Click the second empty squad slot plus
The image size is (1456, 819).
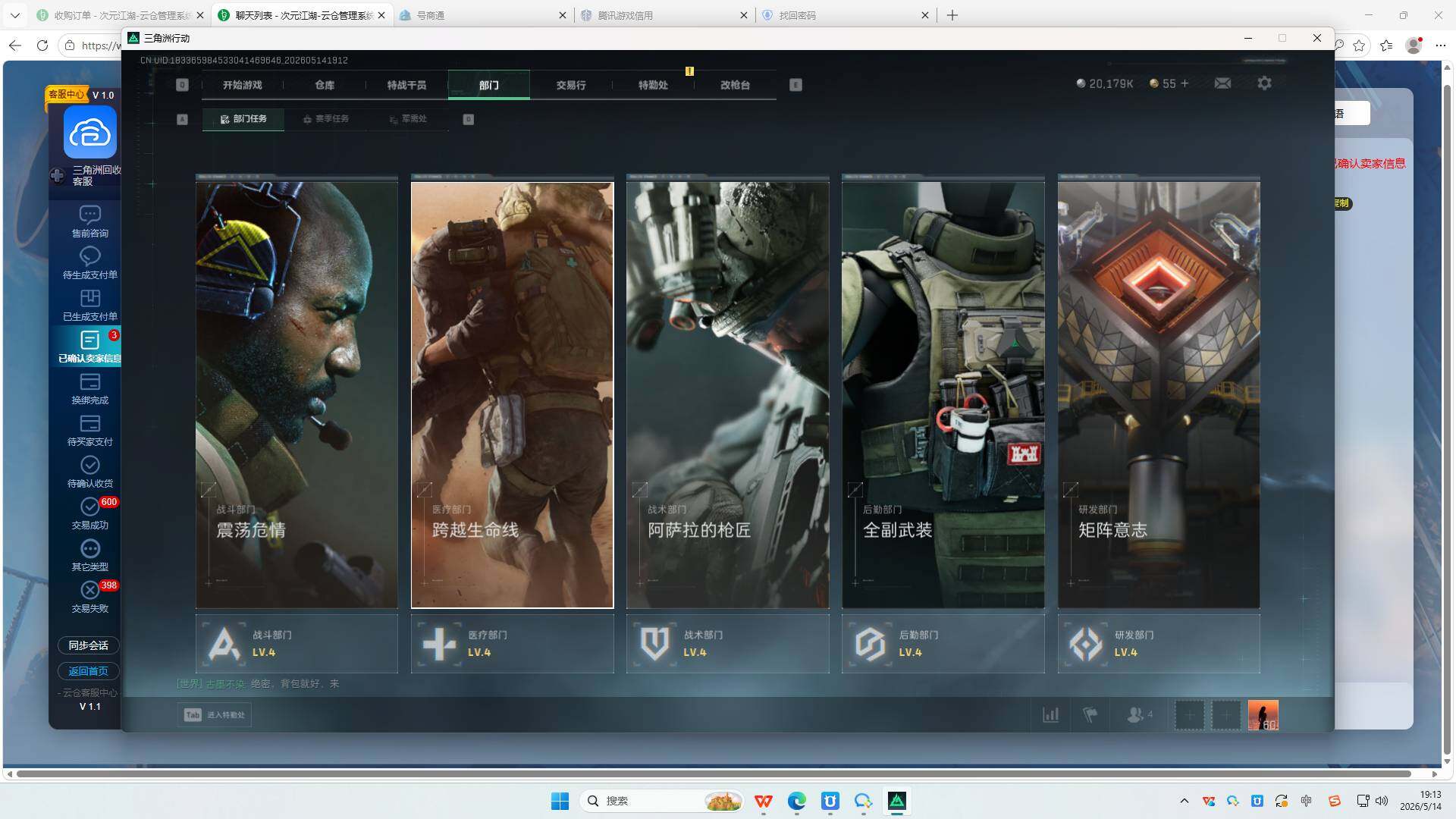(x=1225, y=715)
